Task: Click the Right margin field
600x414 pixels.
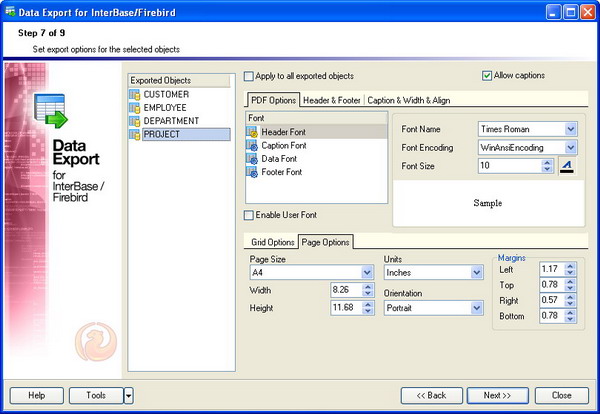Action: coord(551,300)
